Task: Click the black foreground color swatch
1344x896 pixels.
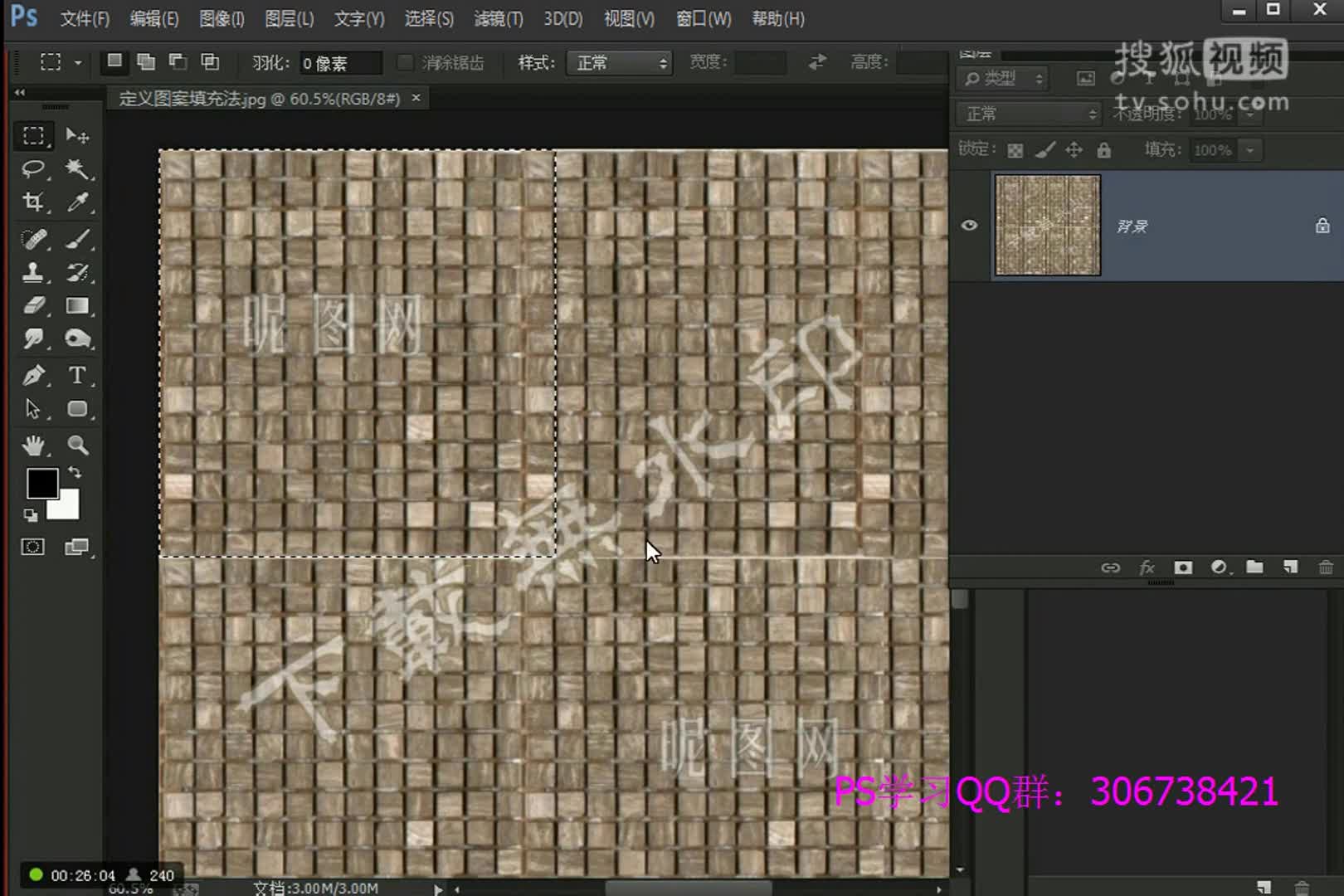Action: tap(41, 483)
